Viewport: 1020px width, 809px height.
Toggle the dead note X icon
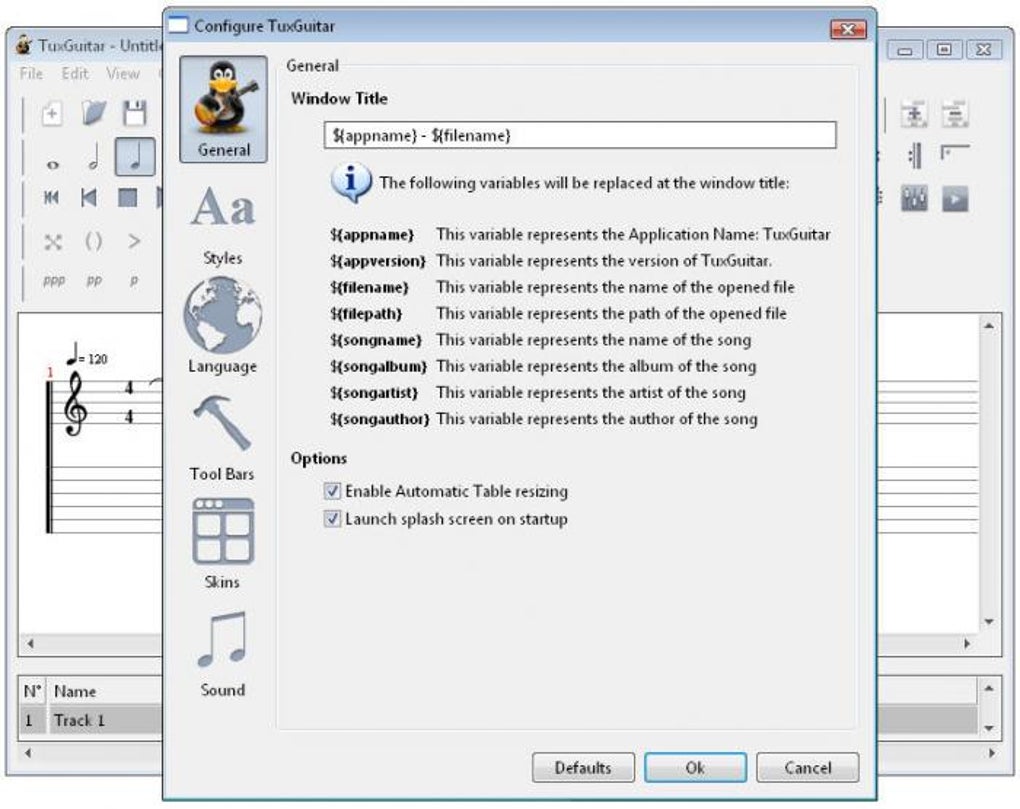pyautogui.click(x=53, y=243)
